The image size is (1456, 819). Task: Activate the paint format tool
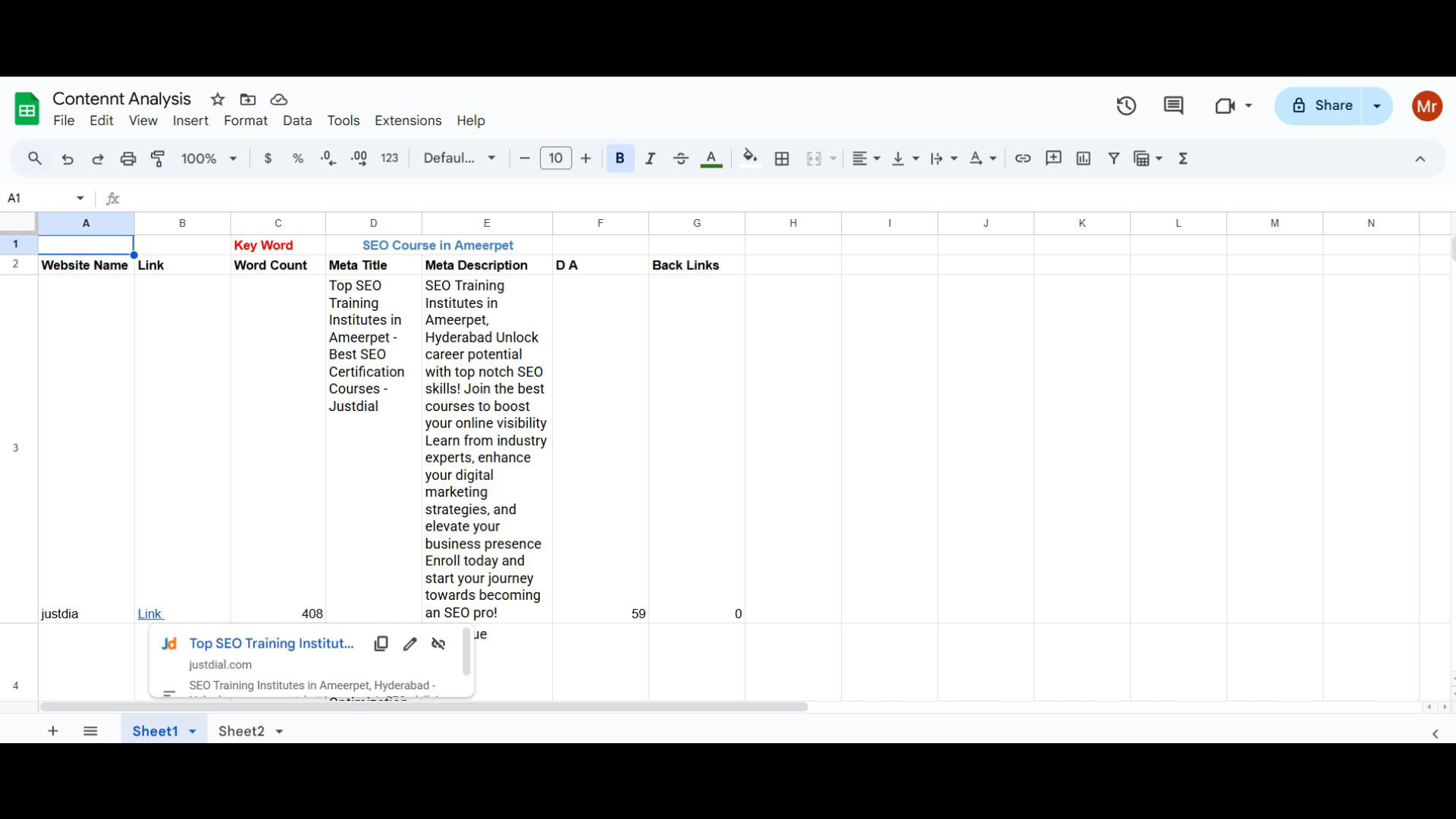click(x=158, y=158)
